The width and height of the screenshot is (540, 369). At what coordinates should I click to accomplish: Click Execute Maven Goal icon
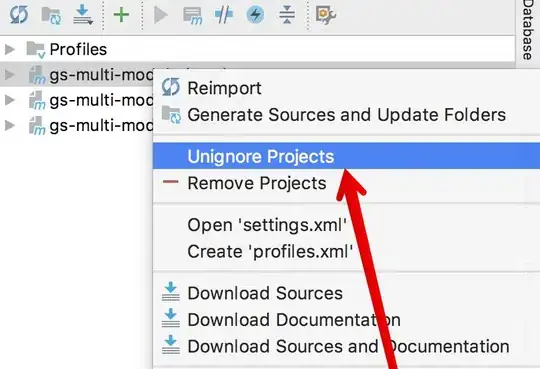pos(192,16)
